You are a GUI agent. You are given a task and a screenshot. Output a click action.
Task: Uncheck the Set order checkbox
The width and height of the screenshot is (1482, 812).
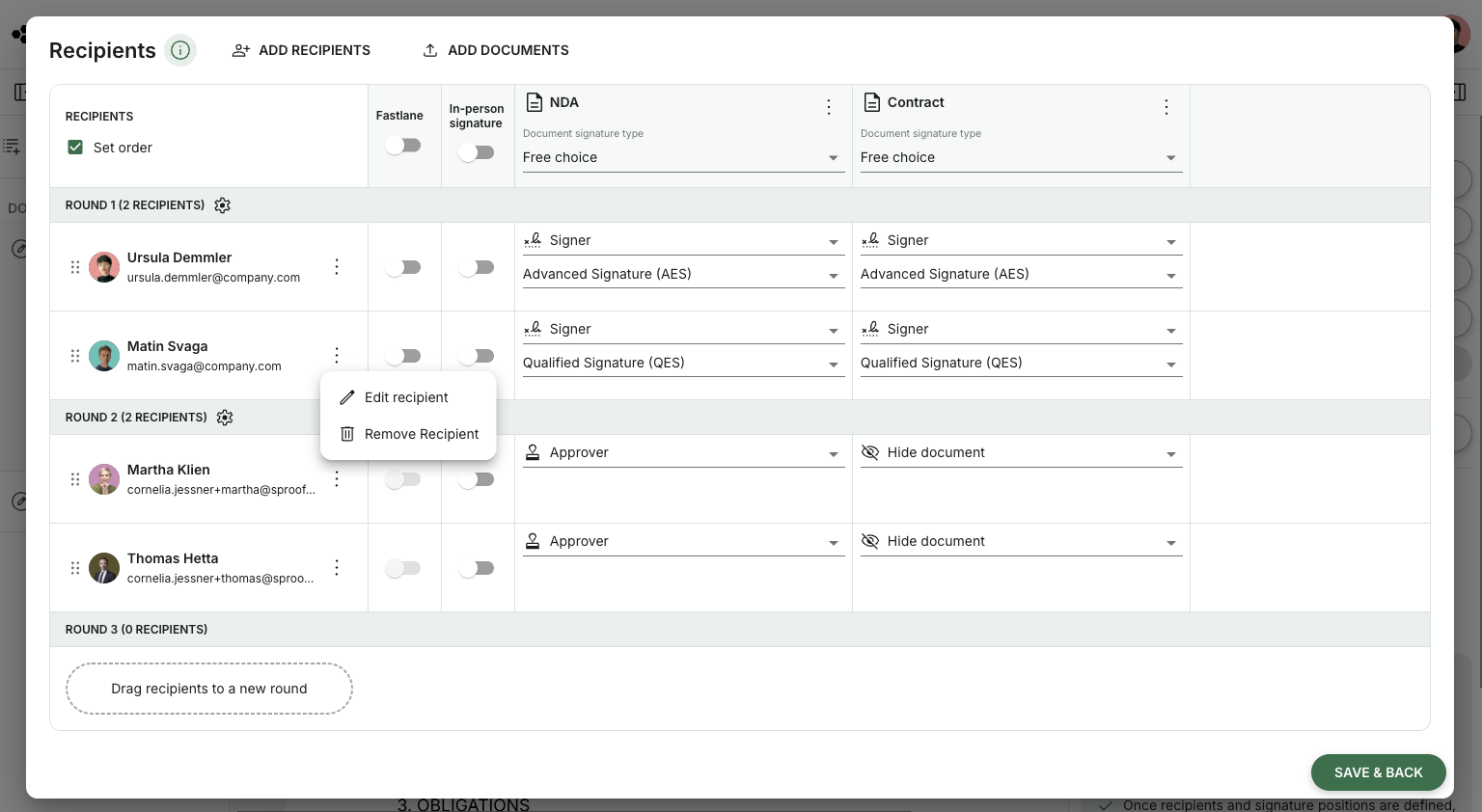click(75, 148)
